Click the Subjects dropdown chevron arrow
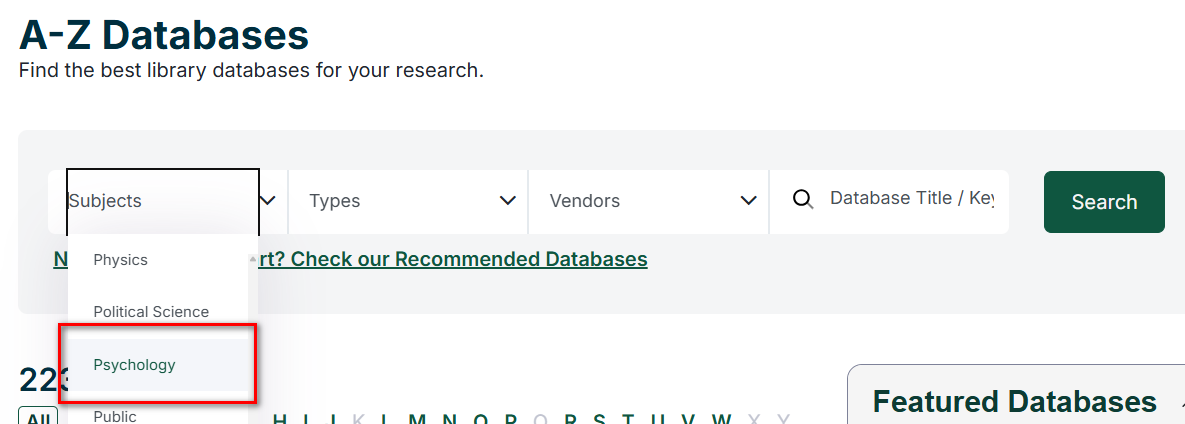This screenshot has width=1185, height=424. [267, 201]
